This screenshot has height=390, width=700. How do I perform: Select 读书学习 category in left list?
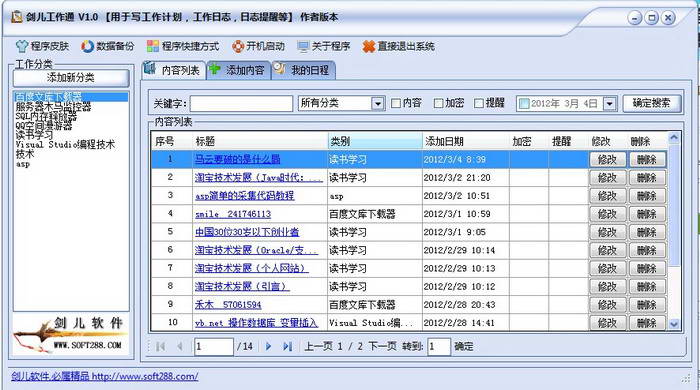(x=34, y=135)
